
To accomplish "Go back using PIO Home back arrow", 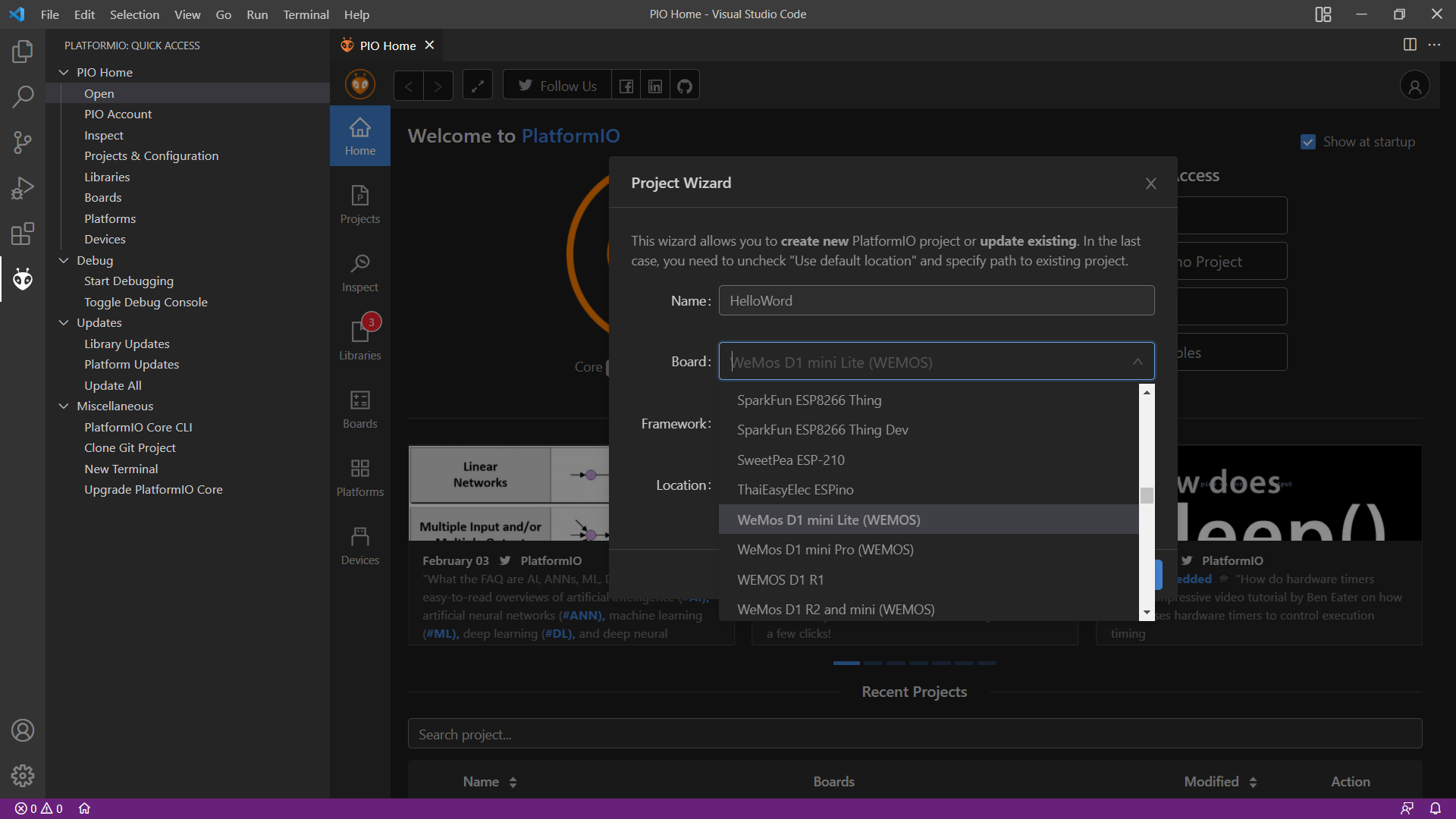I will 409,86.
